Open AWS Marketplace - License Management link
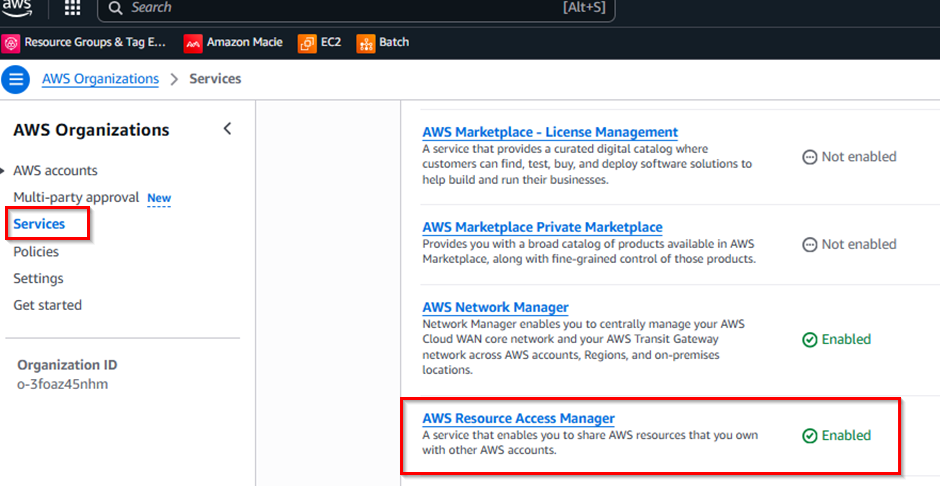Screen dimensions: 940x486 550,132
